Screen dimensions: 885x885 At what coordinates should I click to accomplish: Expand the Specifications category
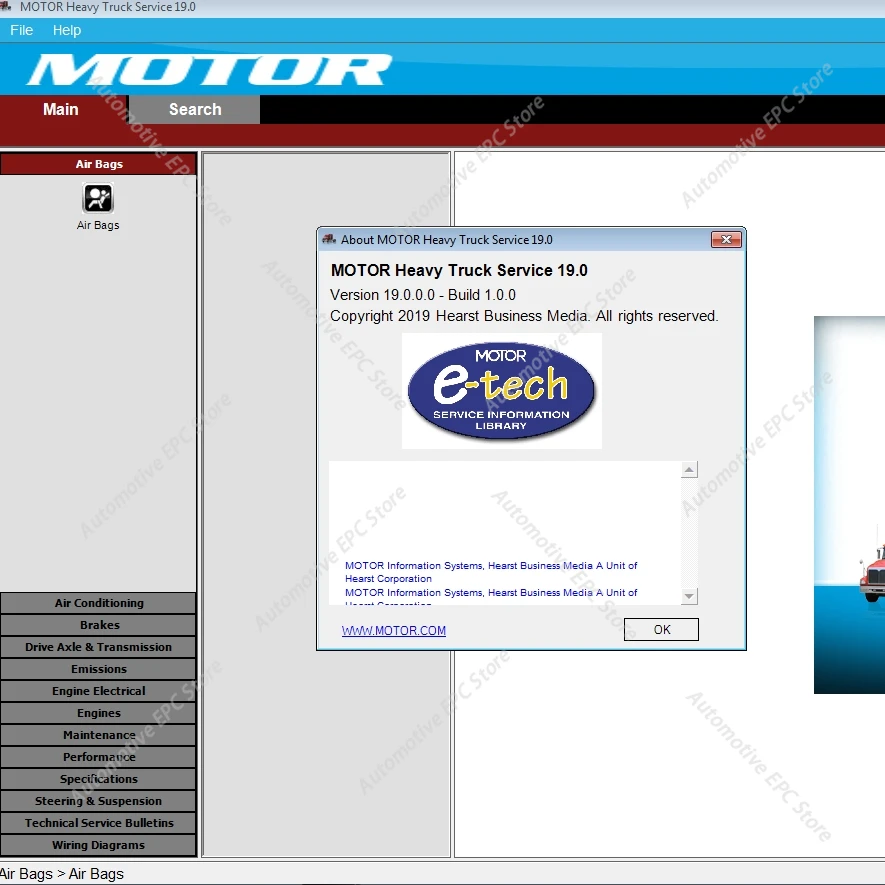[x=99, y=779]
